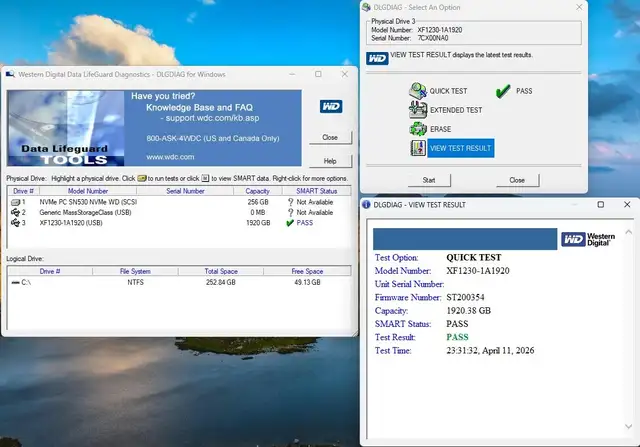Click SMART status question mark for drive 2
This screenshot has height=447, width=640.
[x=291, y=212]
